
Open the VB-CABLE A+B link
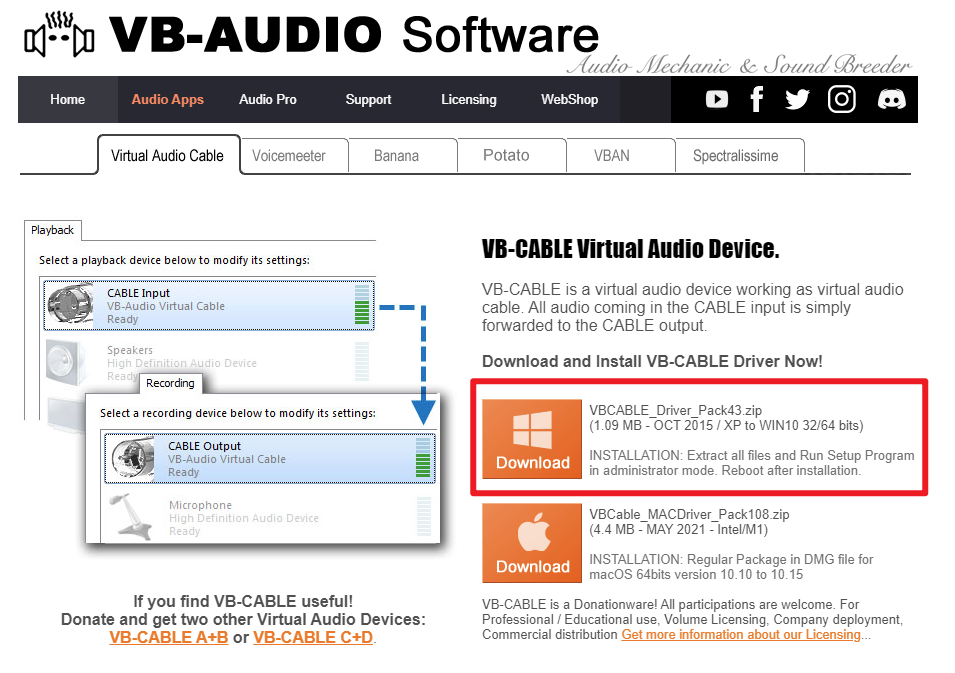click(169, 638)
